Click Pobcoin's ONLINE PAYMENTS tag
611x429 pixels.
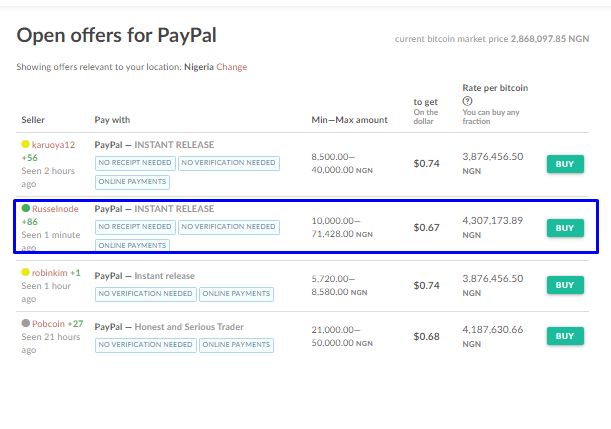click(236, 345)
